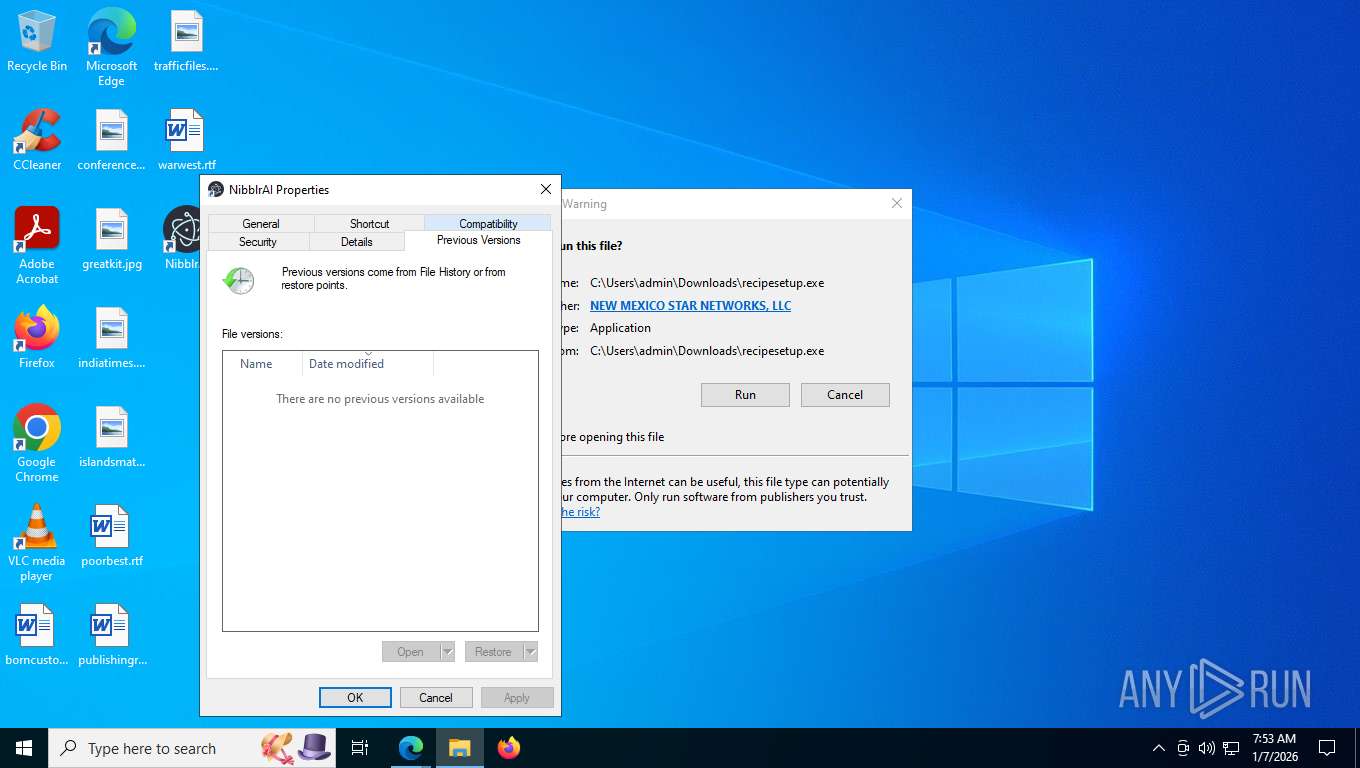Expand the Restore button dropdown arrow
Screen dimensions: 1360x768
point(530,652)
